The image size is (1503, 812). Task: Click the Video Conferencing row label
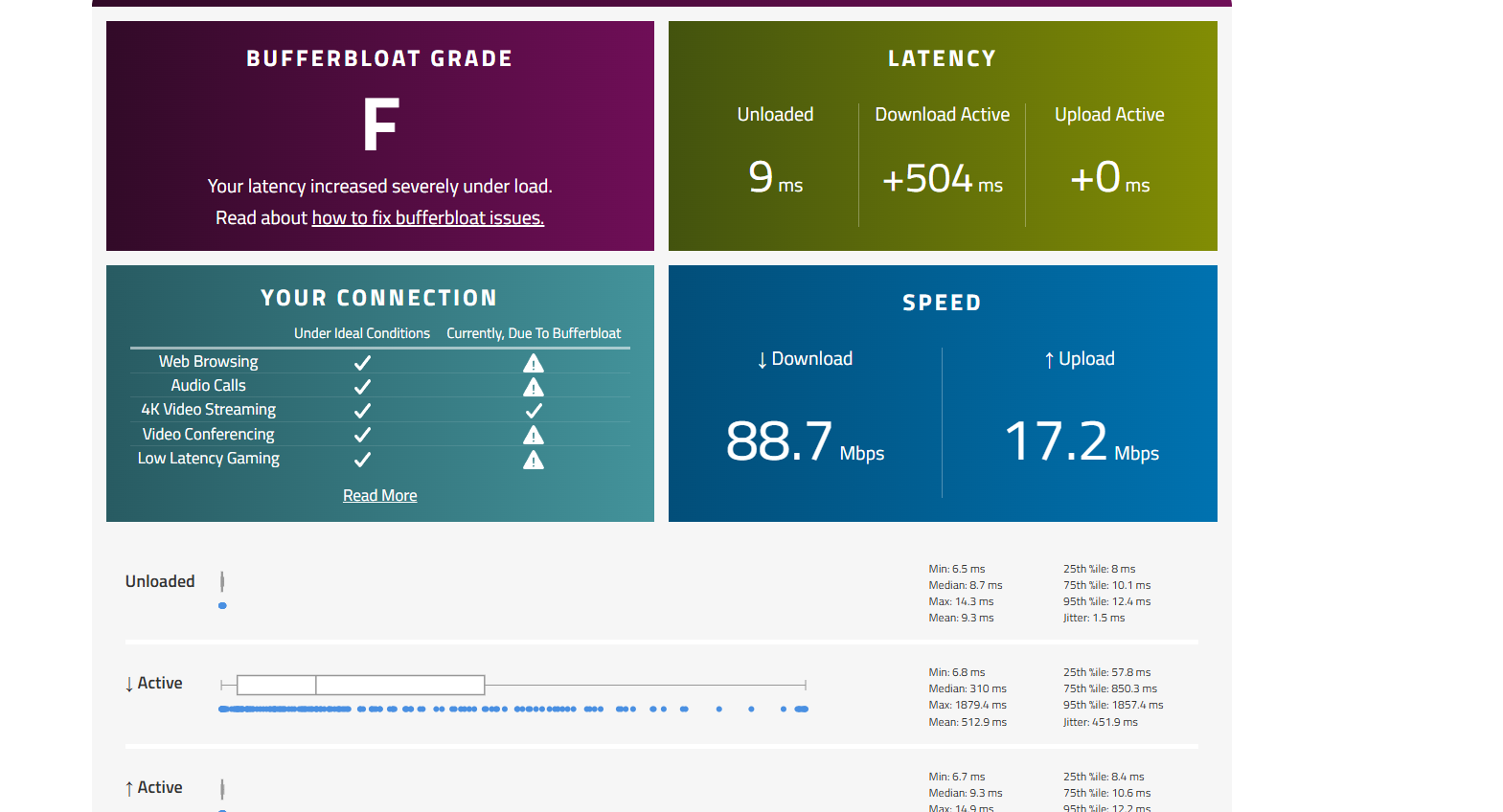(x=209, y=434)
